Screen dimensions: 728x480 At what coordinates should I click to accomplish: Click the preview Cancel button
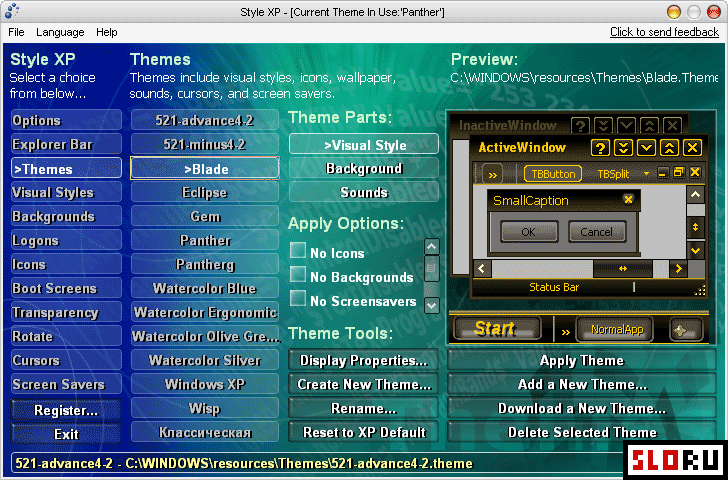click(597, 232)
